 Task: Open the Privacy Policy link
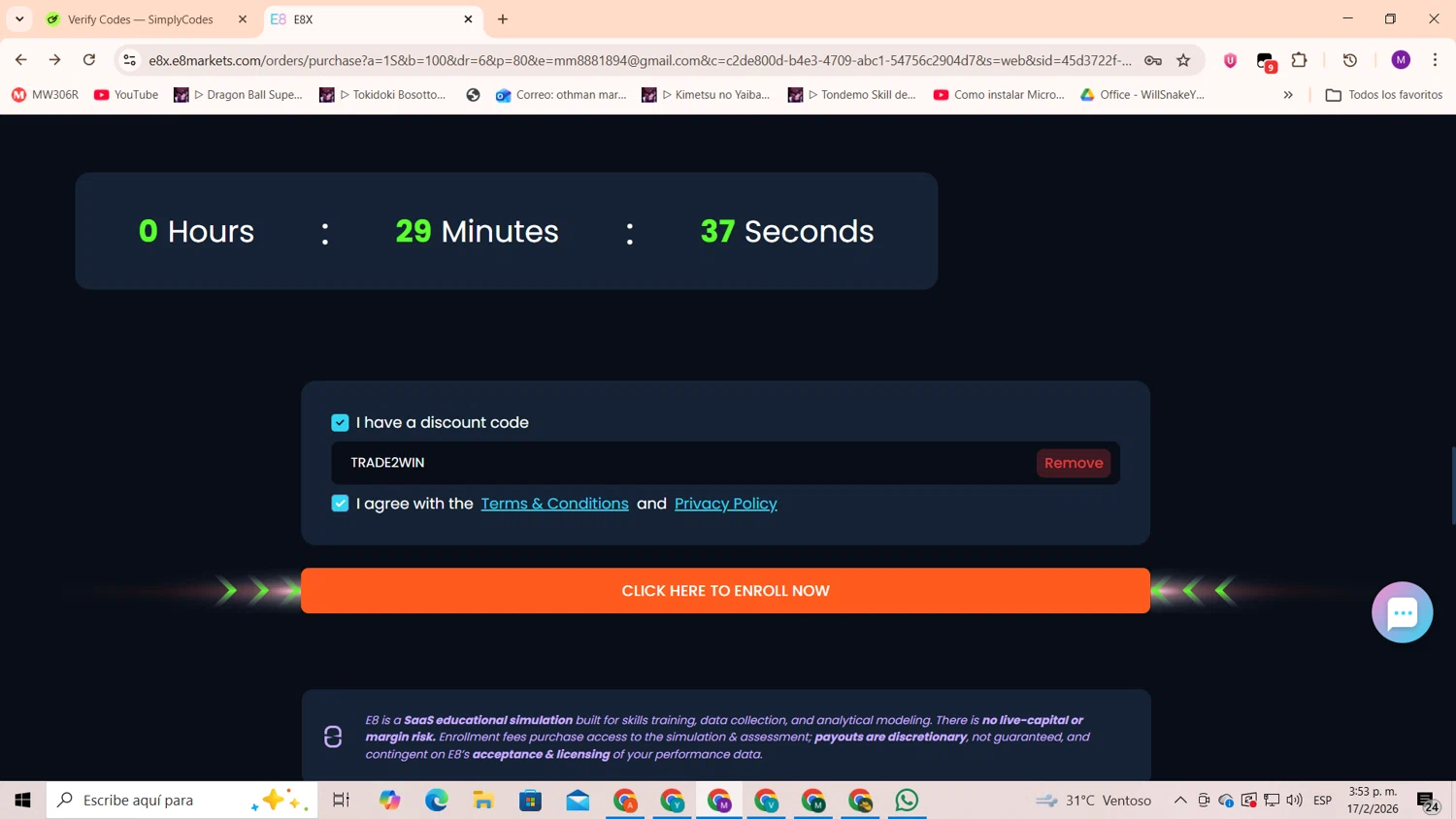[x=726, y=504]
